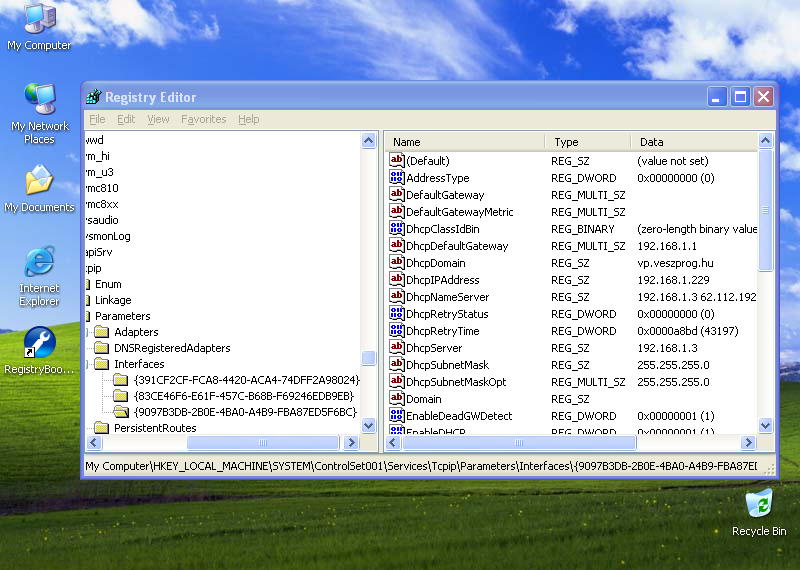Click the DhcpNameServer string icon
Viewport: 800px width, 570px height.
[x=396, y=296]
